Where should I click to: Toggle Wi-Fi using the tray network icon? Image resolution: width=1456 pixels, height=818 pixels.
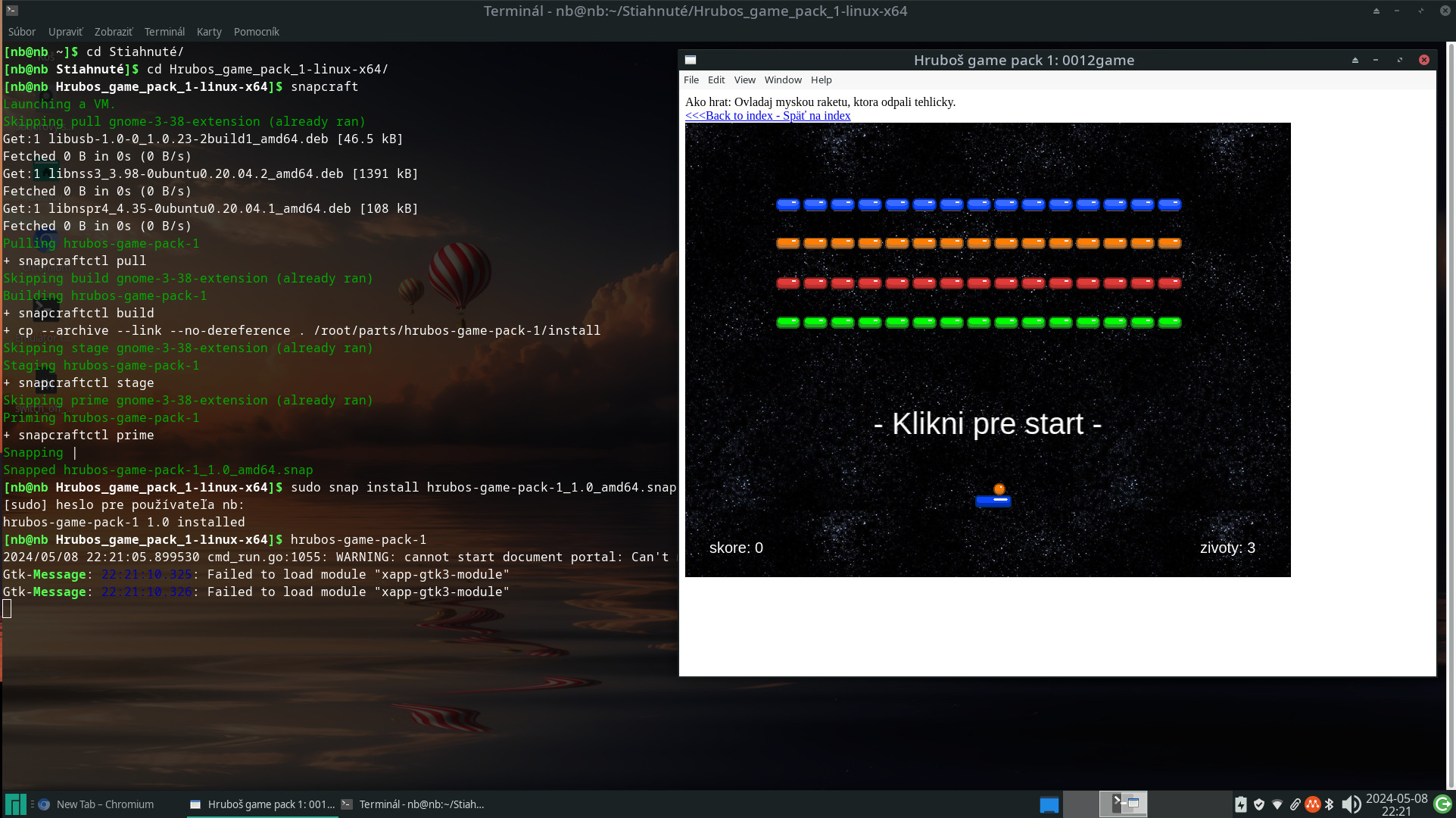(x=1278, y=804)
